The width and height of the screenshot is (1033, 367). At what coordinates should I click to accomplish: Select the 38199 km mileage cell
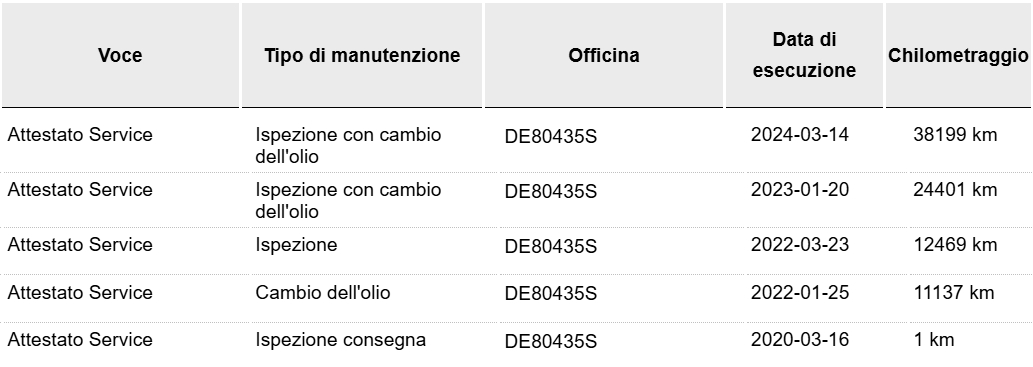pos(955,135)
